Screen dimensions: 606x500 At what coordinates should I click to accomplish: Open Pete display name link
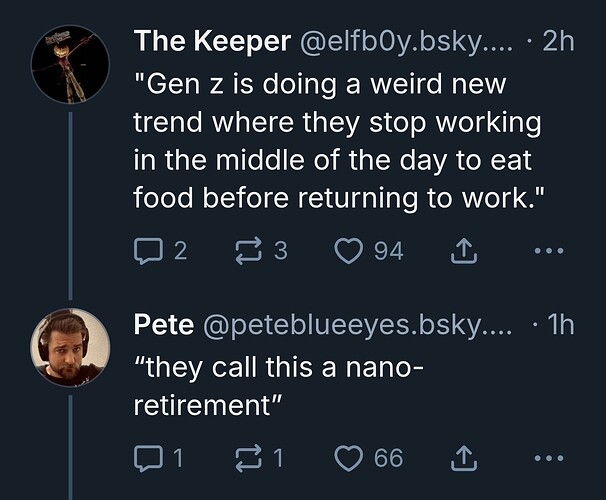164,325
